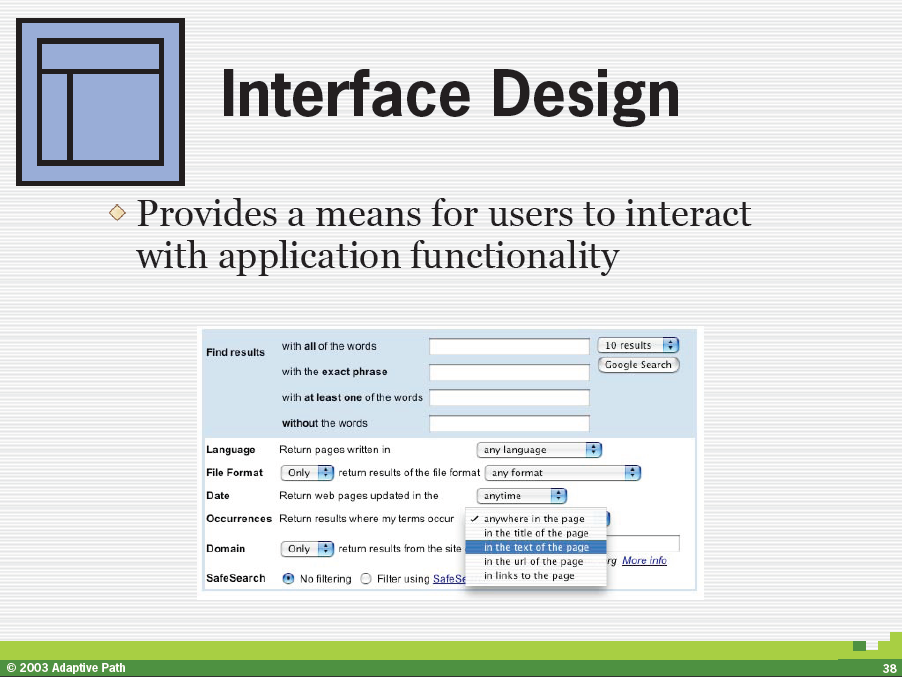Open the Domain Only dropdown

click(308, 548)
